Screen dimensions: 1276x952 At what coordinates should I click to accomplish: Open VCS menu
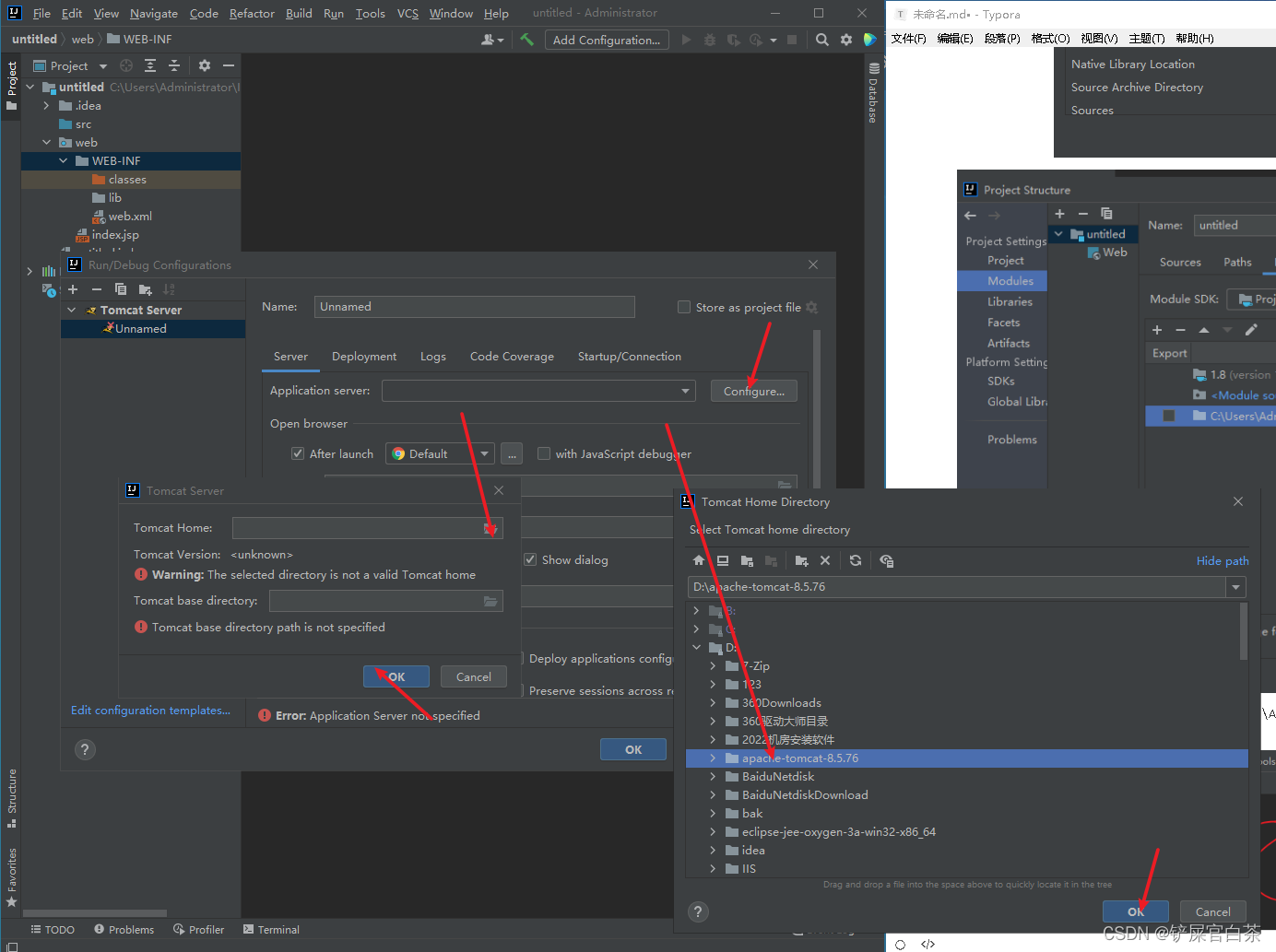pos(408,13)
